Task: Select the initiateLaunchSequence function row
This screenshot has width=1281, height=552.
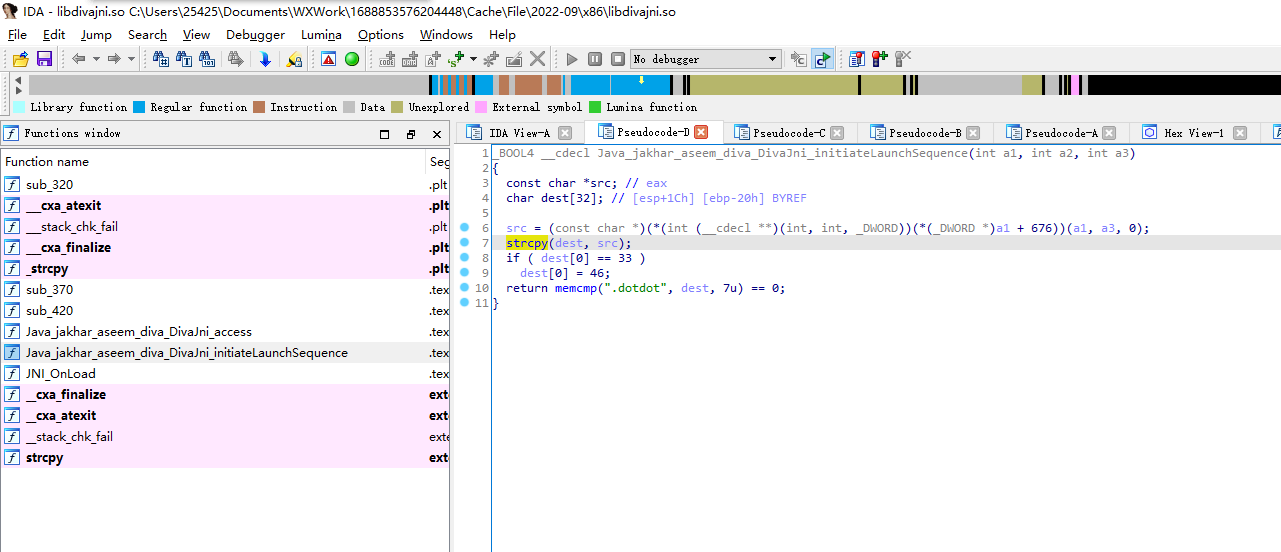Action: 225,353
